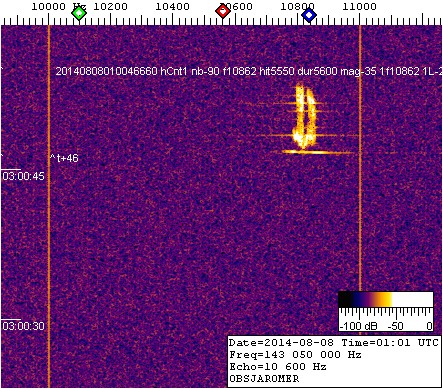This screenshot has width=443, height=389.
Task: Click the 10400 frequency scale label
Action: click(173, 6)
